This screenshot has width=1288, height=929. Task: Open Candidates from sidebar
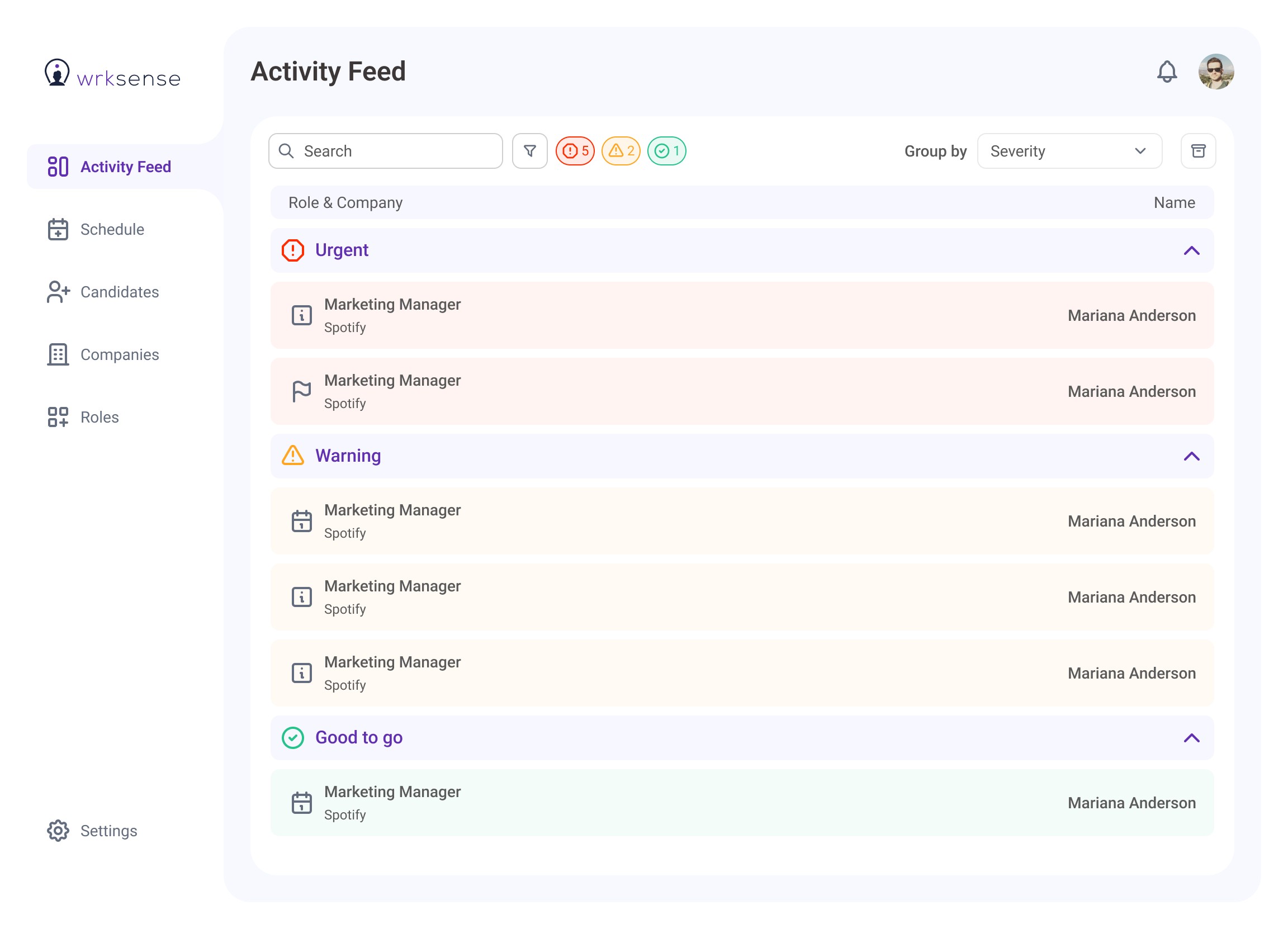click(119, 292)
